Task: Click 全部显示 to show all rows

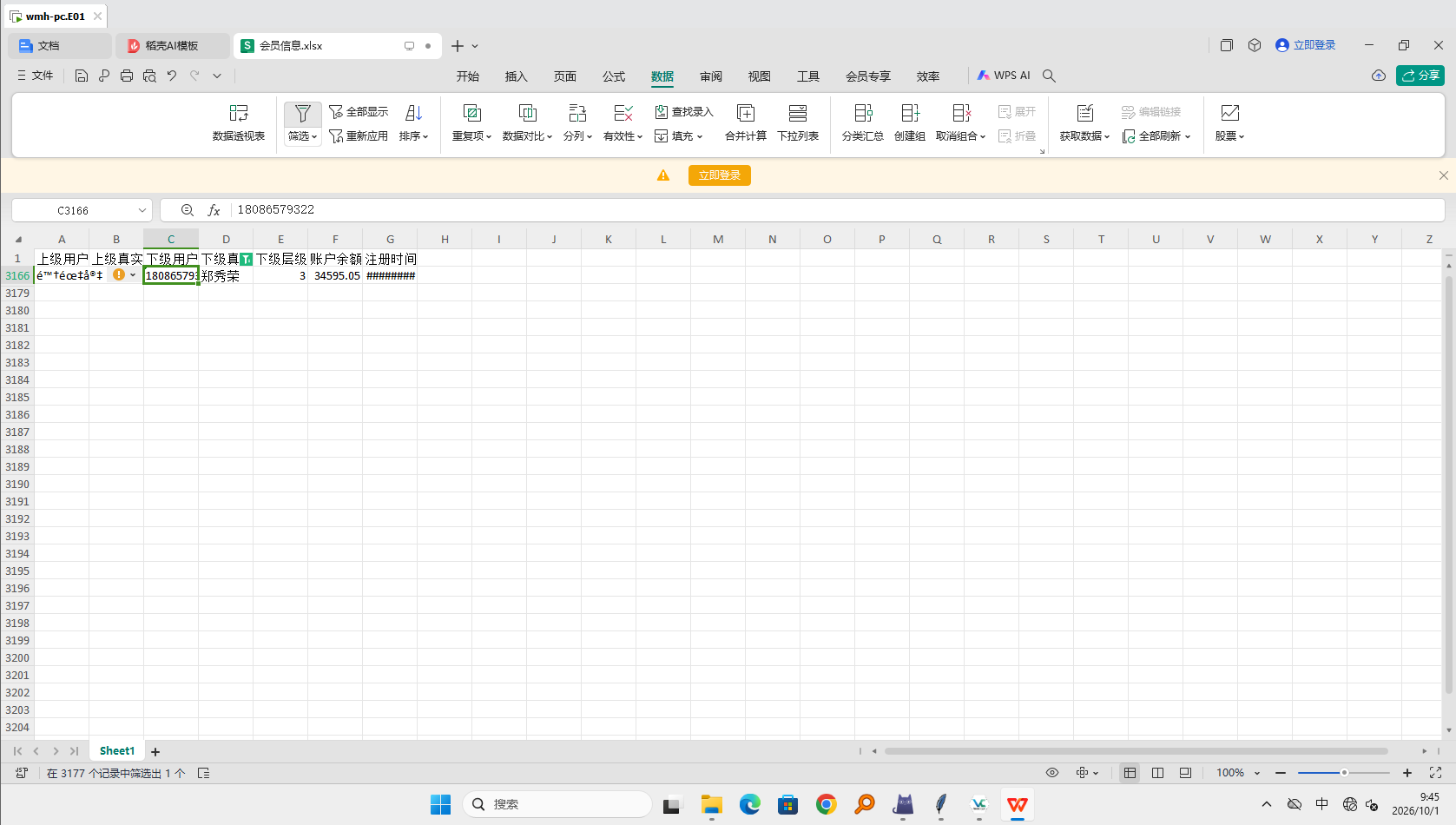Action: coord(359,112)
